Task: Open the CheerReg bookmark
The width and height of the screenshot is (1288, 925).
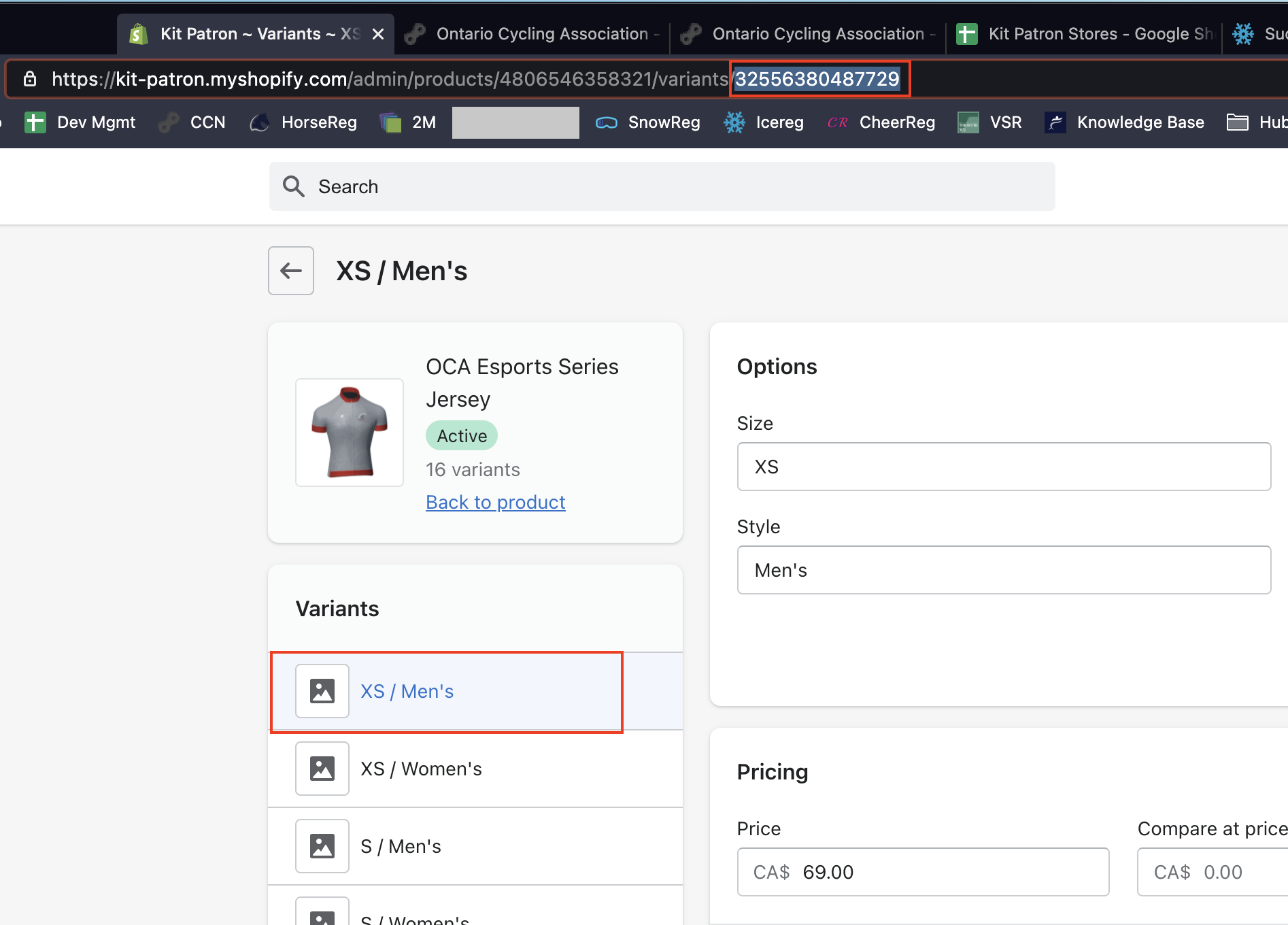Action: [x=881, y=122]
